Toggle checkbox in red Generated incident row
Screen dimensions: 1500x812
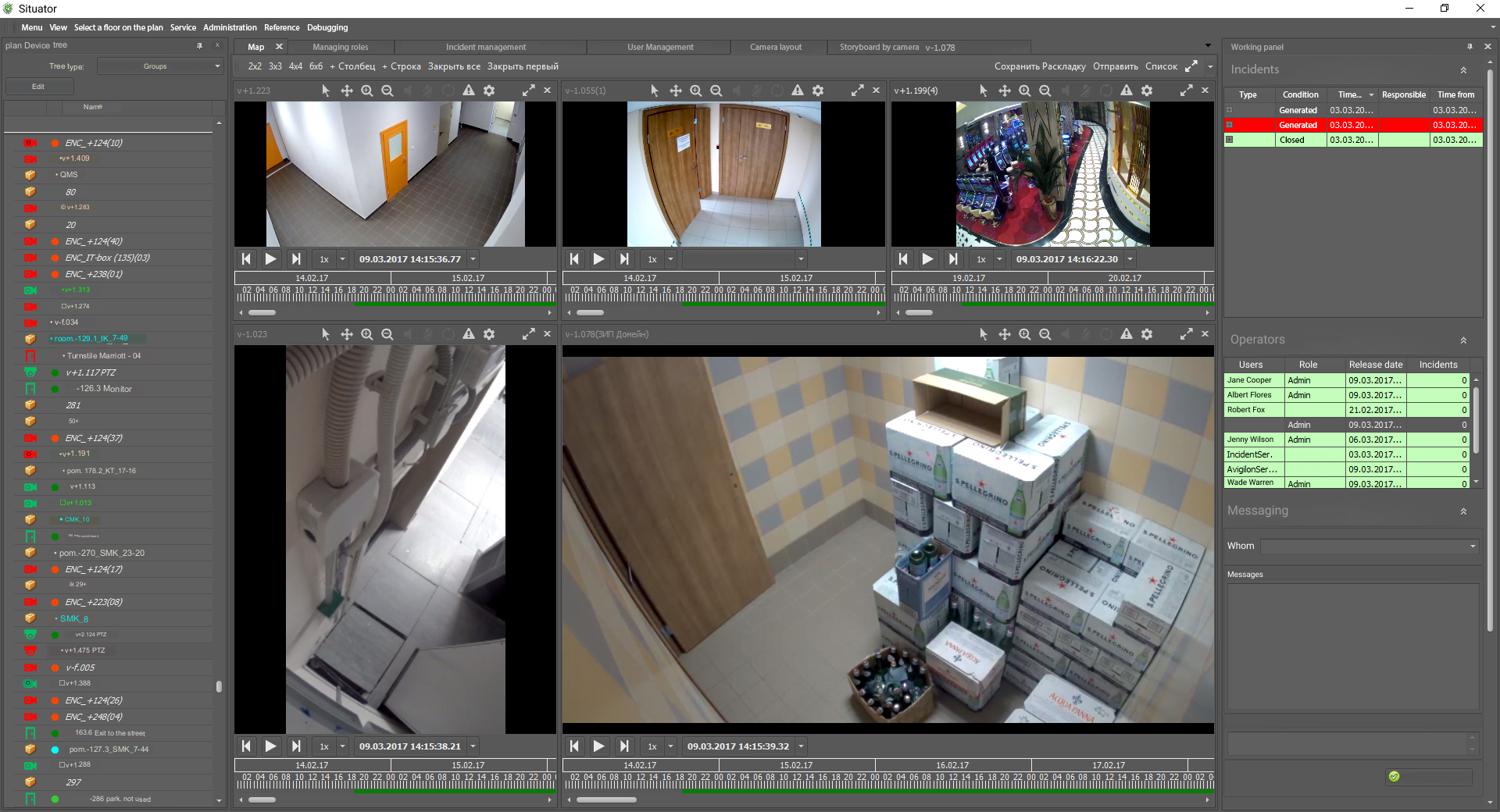pyautogui.click(x=1230, y=125)
